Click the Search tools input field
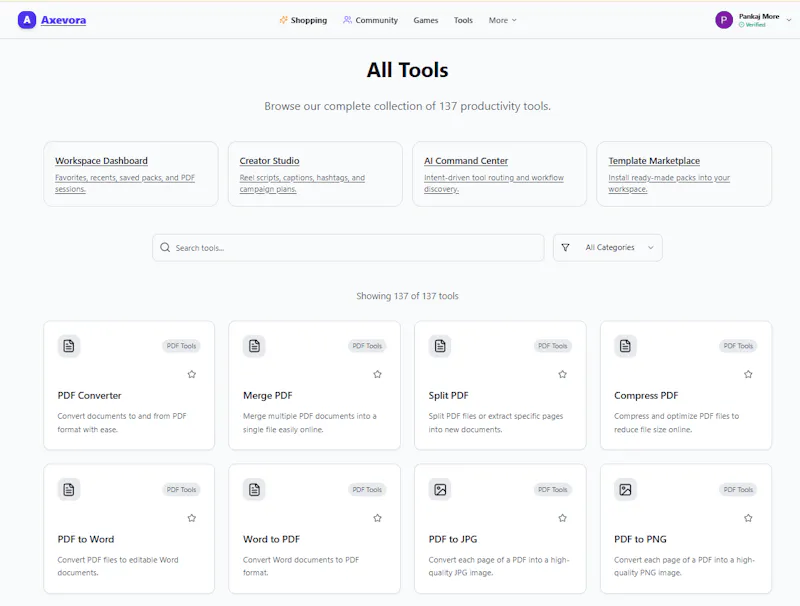Viewport: 800px width, 606px height. pos(348,248)
